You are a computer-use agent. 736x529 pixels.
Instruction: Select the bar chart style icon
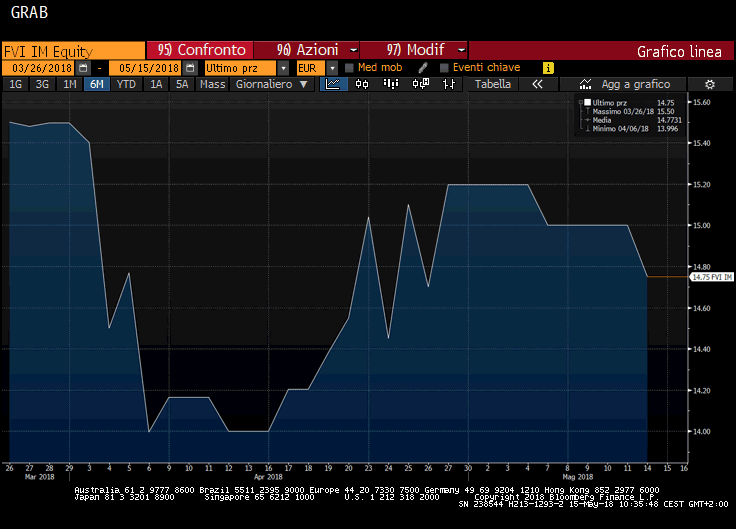tap(389, 85)
